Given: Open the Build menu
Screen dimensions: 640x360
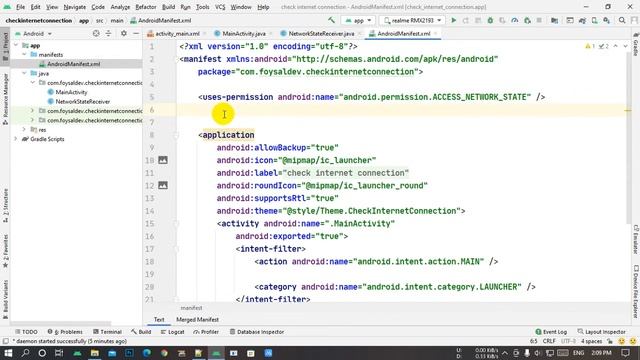Looking at the screenshot, I should click(168, 7).
